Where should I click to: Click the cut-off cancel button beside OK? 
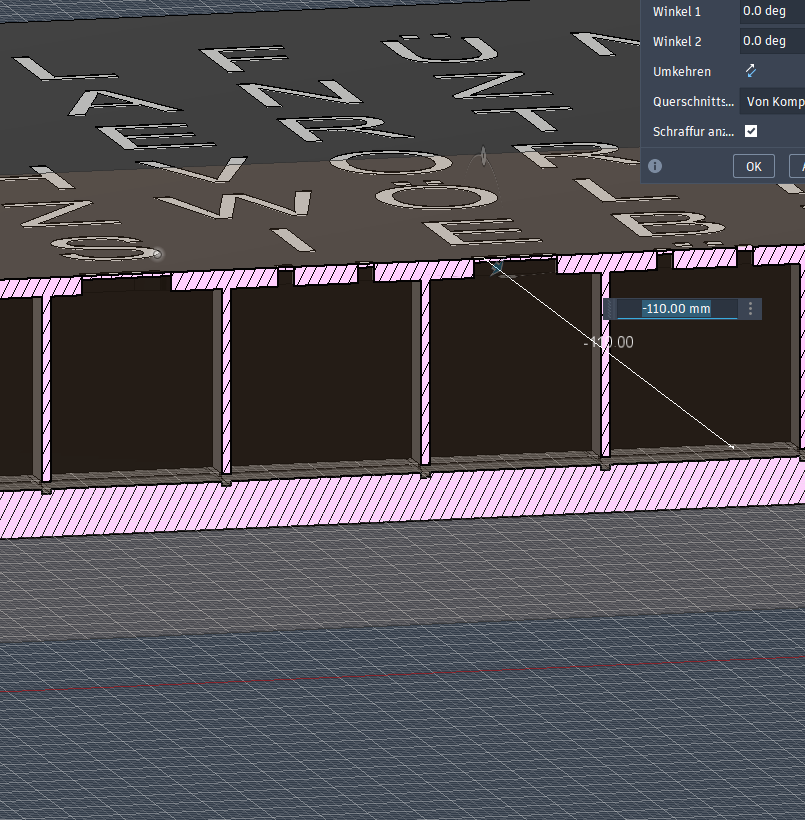coord(797,166)
